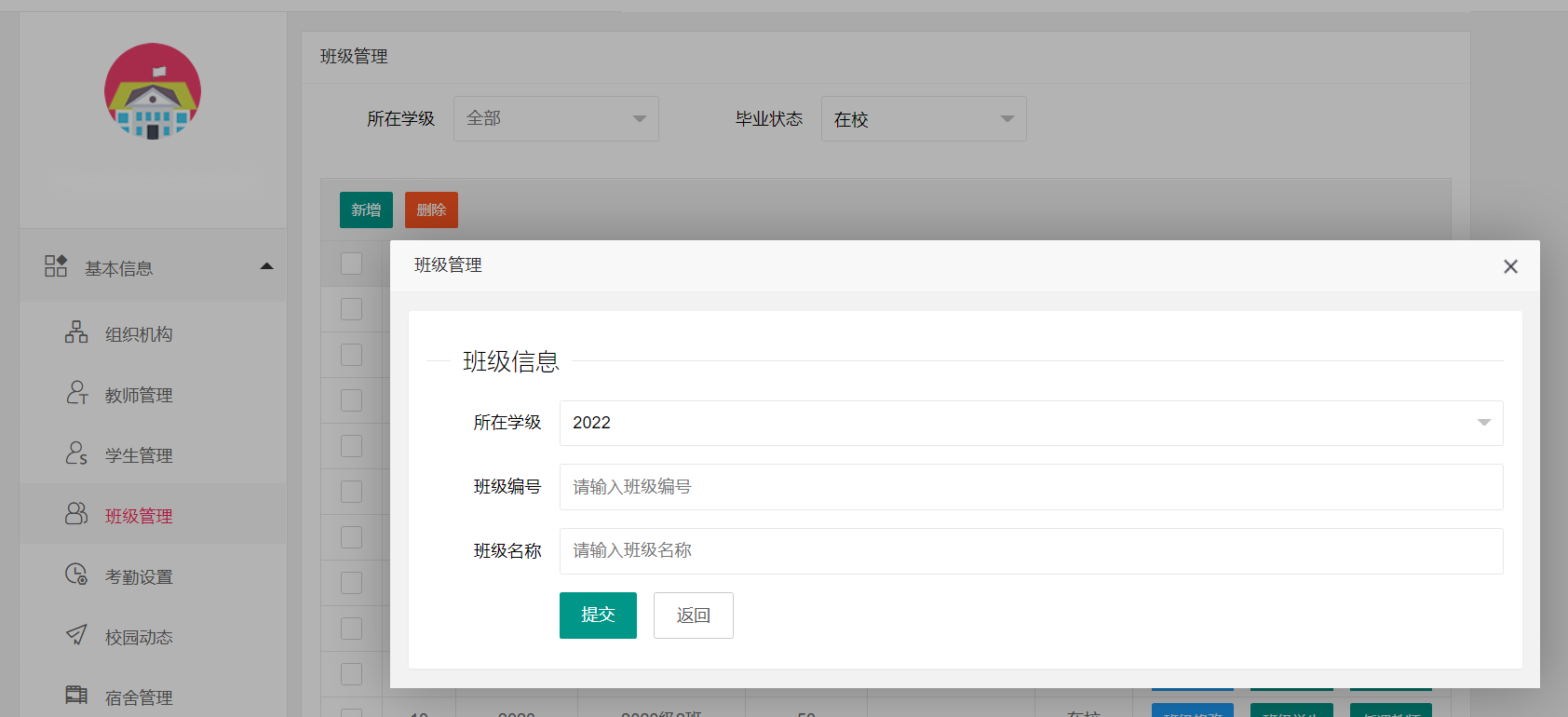Click the 学生管理 person icon

click(x=76, y=453)
